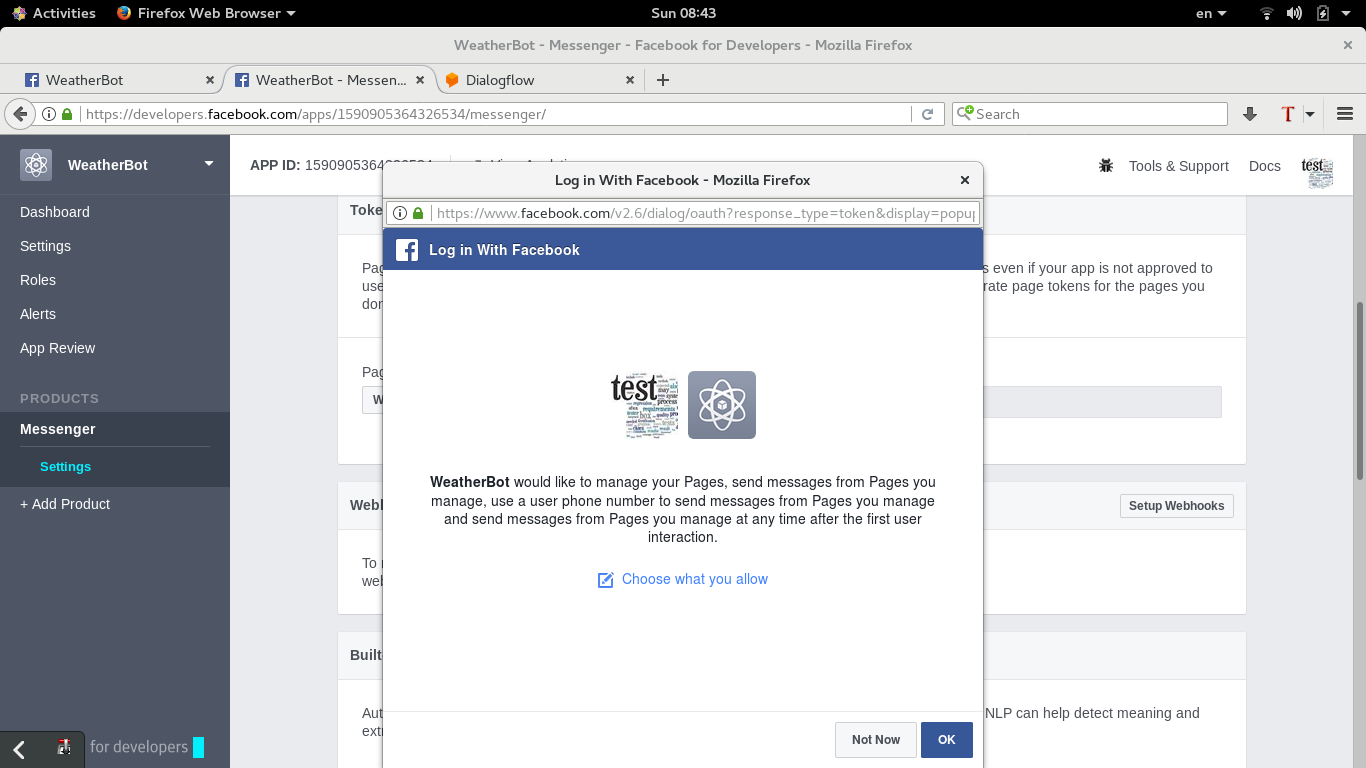Click the WeatherBot atom icon in sidebar
Screen dimensions: 1366x768
[x=36, y=165]
